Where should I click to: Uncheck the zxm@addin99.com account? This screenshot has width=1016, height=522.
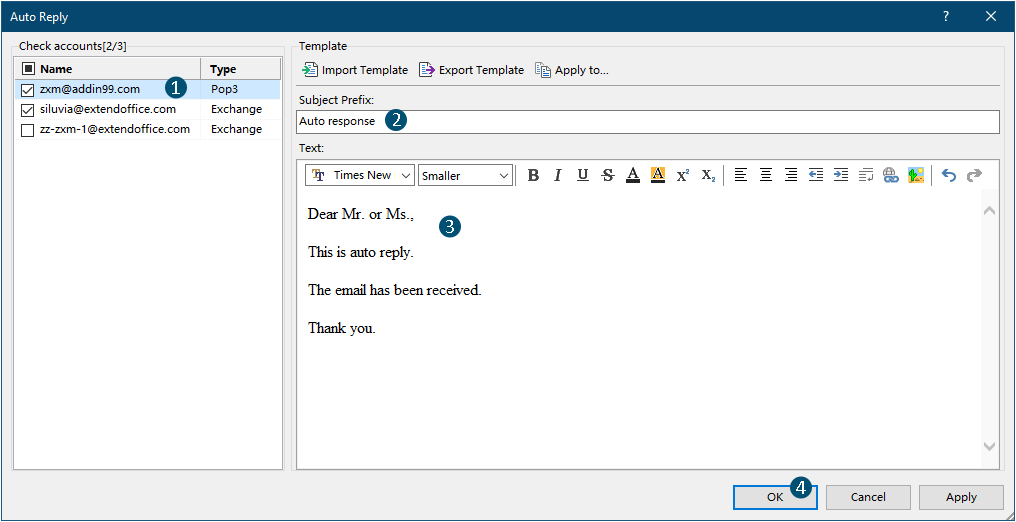click(28, 90)
